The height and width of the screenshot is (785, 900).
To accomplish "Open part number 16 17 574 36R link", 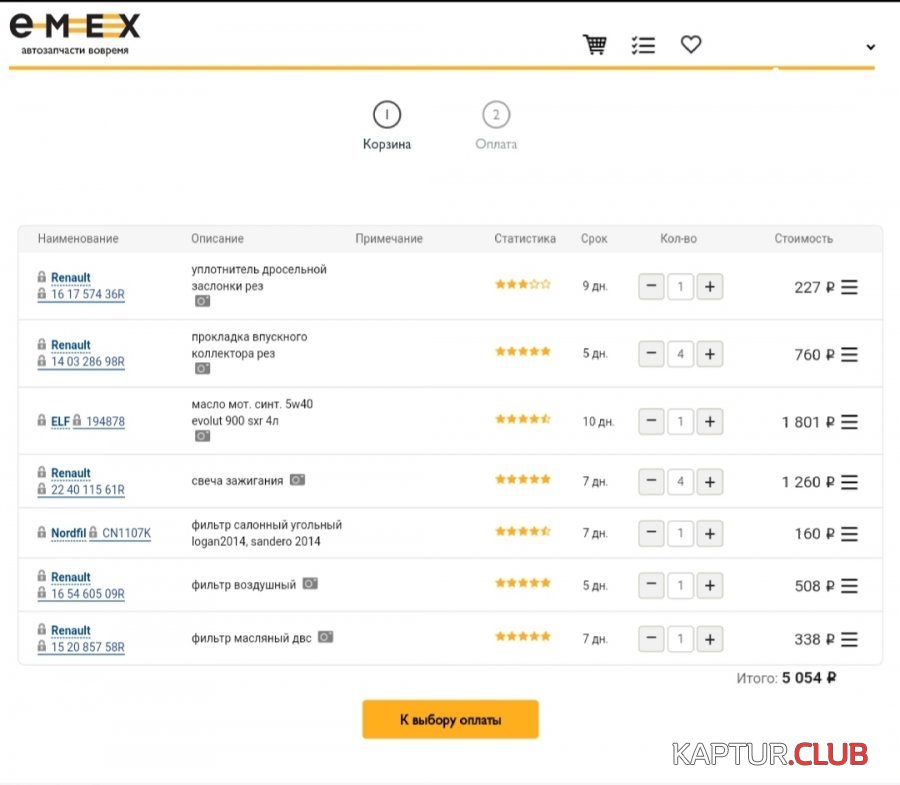I will (x=88, y=294).
